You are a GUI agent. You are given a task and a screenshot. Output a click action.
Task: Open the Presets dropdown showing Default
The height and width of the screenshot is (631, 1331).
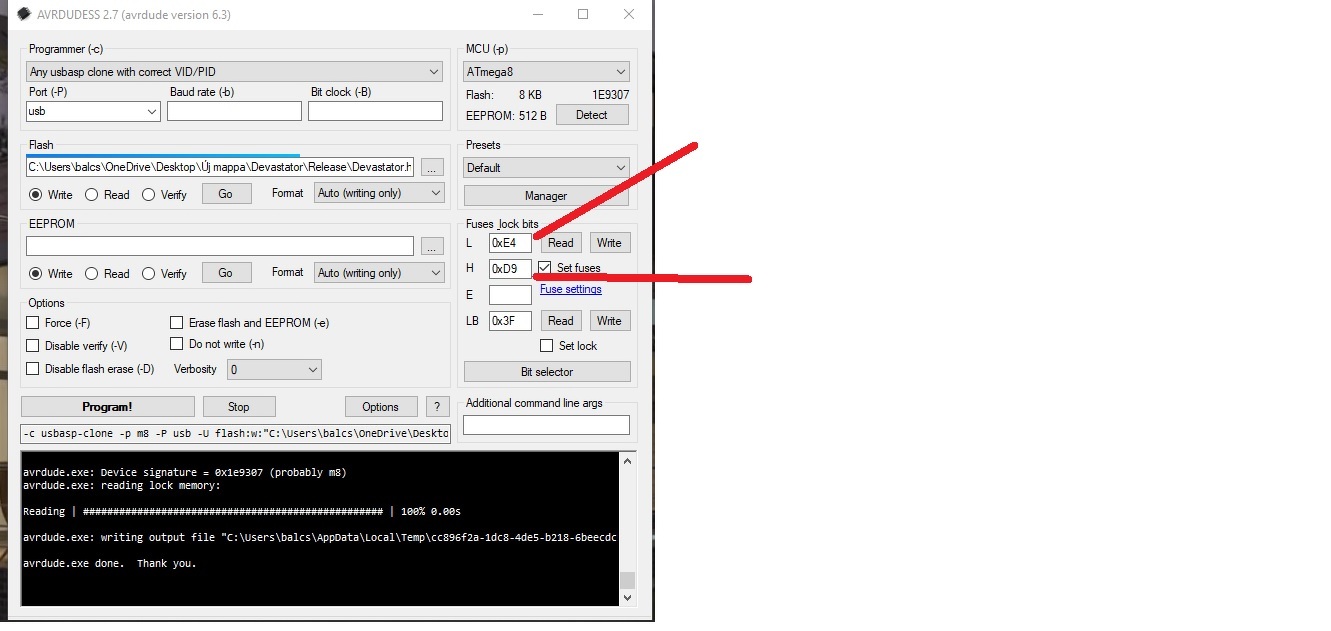[x=546, y=168]
